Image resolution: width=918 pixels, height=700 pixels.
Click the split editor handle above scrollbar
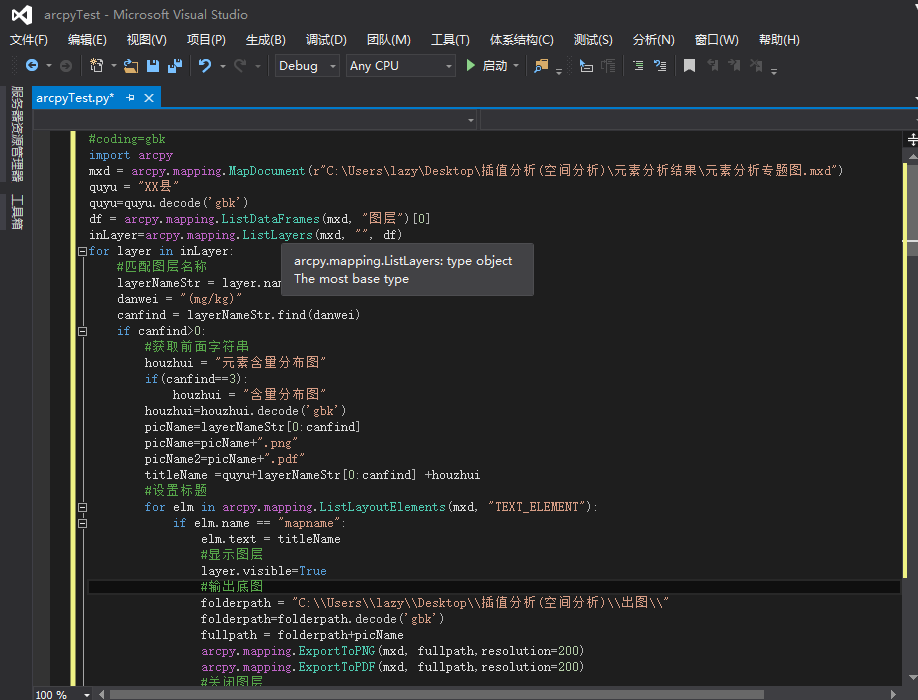click(912, 140)
